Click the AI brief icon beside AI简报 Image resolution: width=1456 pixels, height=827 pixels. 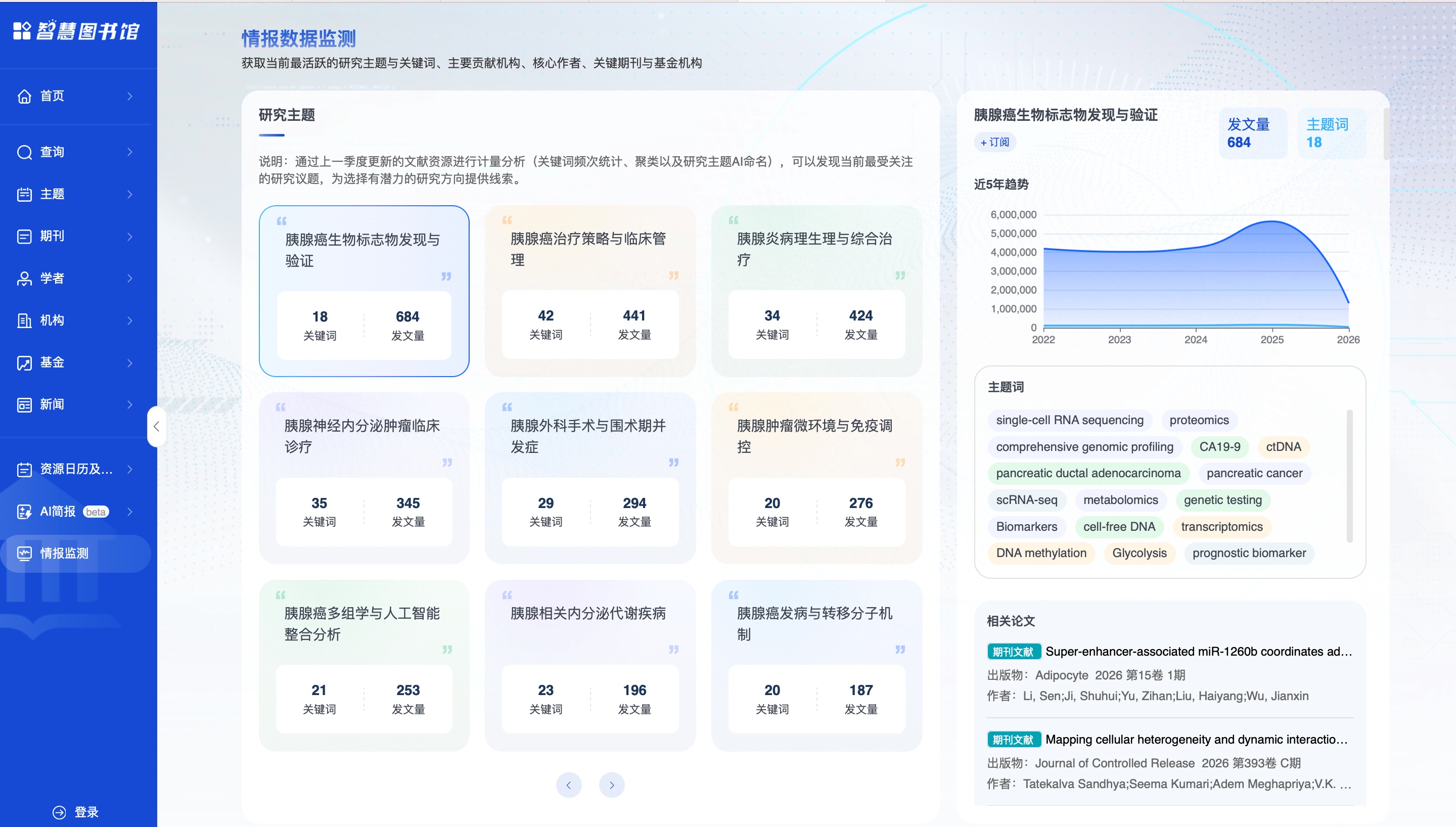click(24, 511)
